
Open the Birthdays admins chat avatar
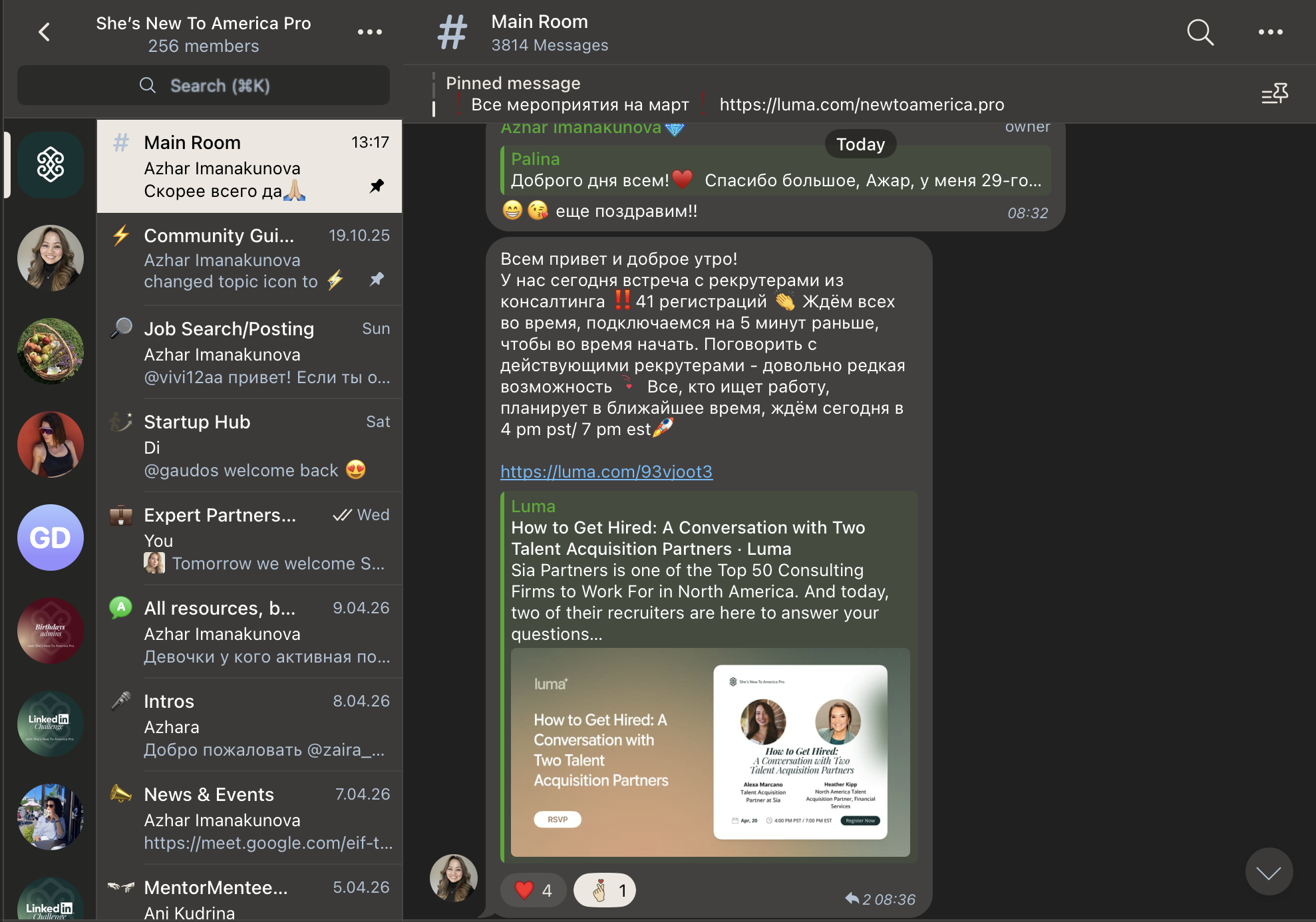tap(51, 631)
